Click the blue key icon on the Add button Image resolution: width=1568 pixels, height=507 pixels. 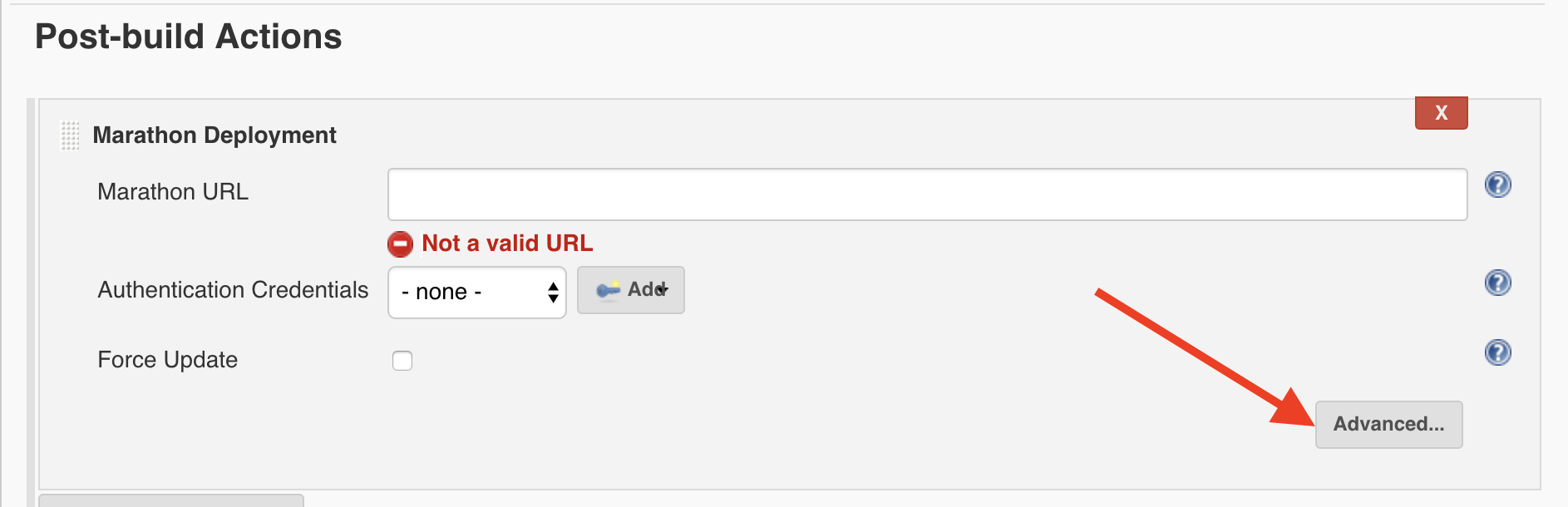click(609, 290)
